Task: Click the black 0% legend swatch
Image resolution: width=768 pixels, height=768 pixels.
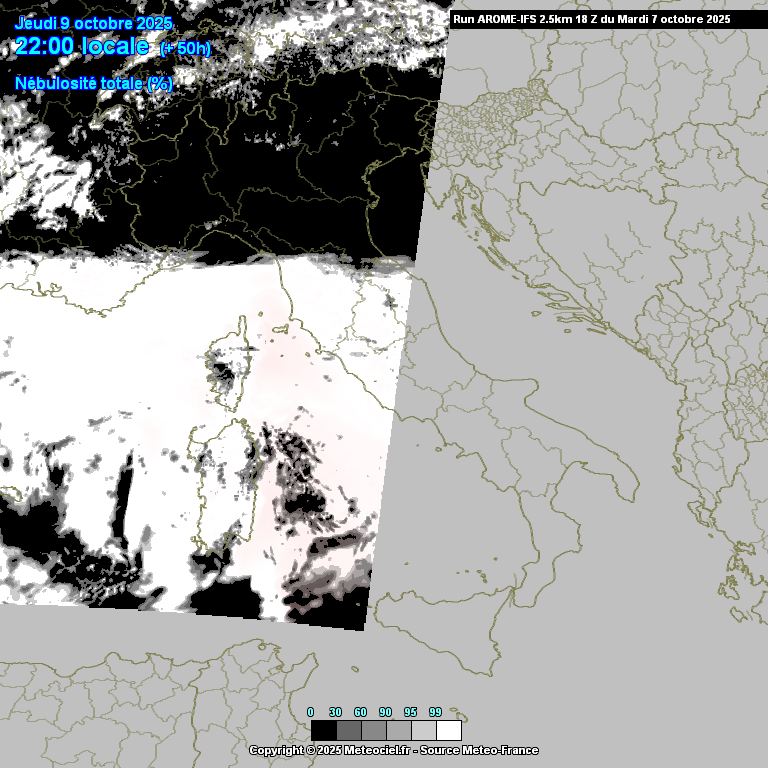Action: tap(323, 730)
